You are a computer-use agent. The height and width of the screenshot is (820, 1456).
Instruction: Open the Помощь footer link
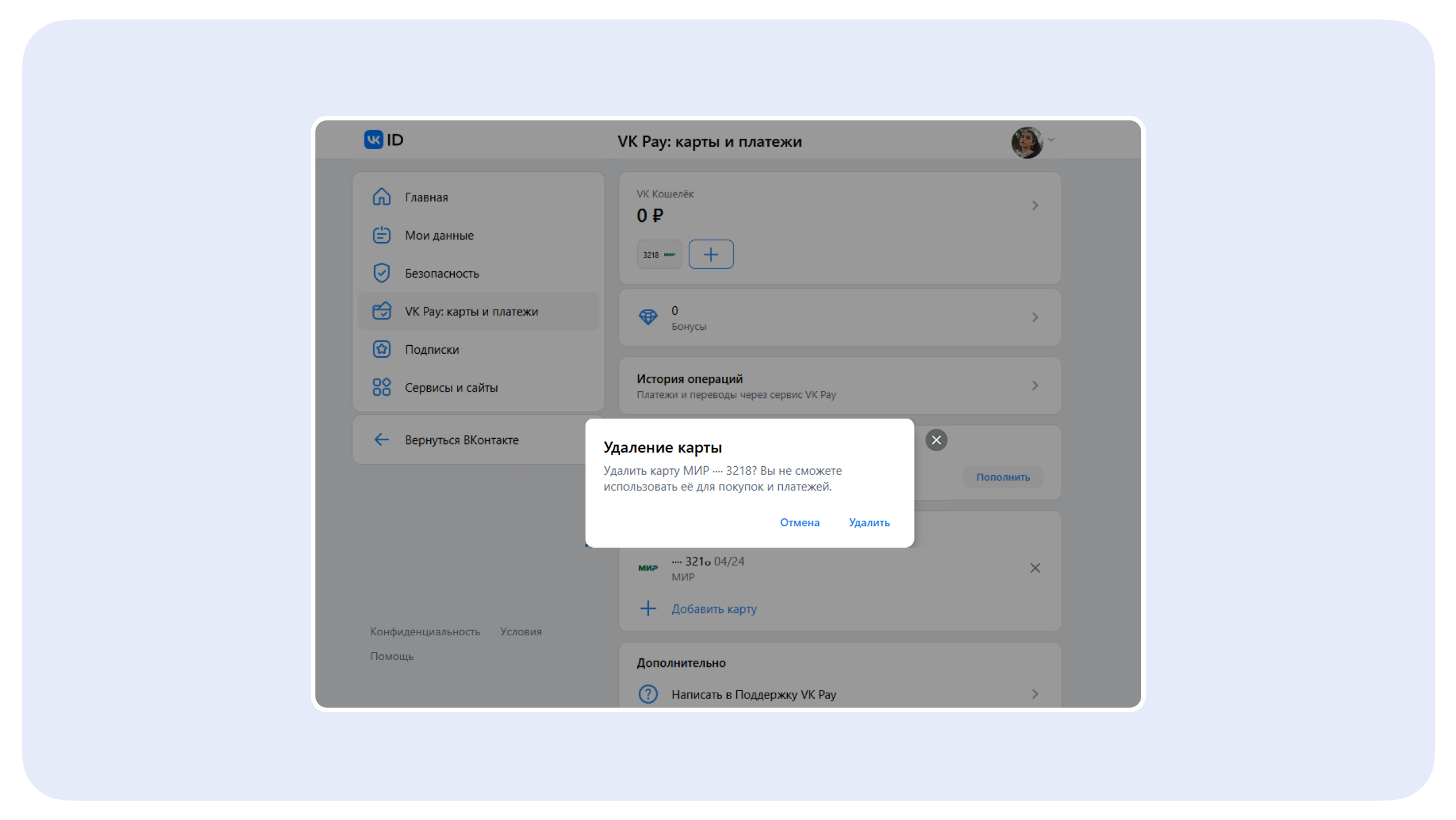coord(392,656)
